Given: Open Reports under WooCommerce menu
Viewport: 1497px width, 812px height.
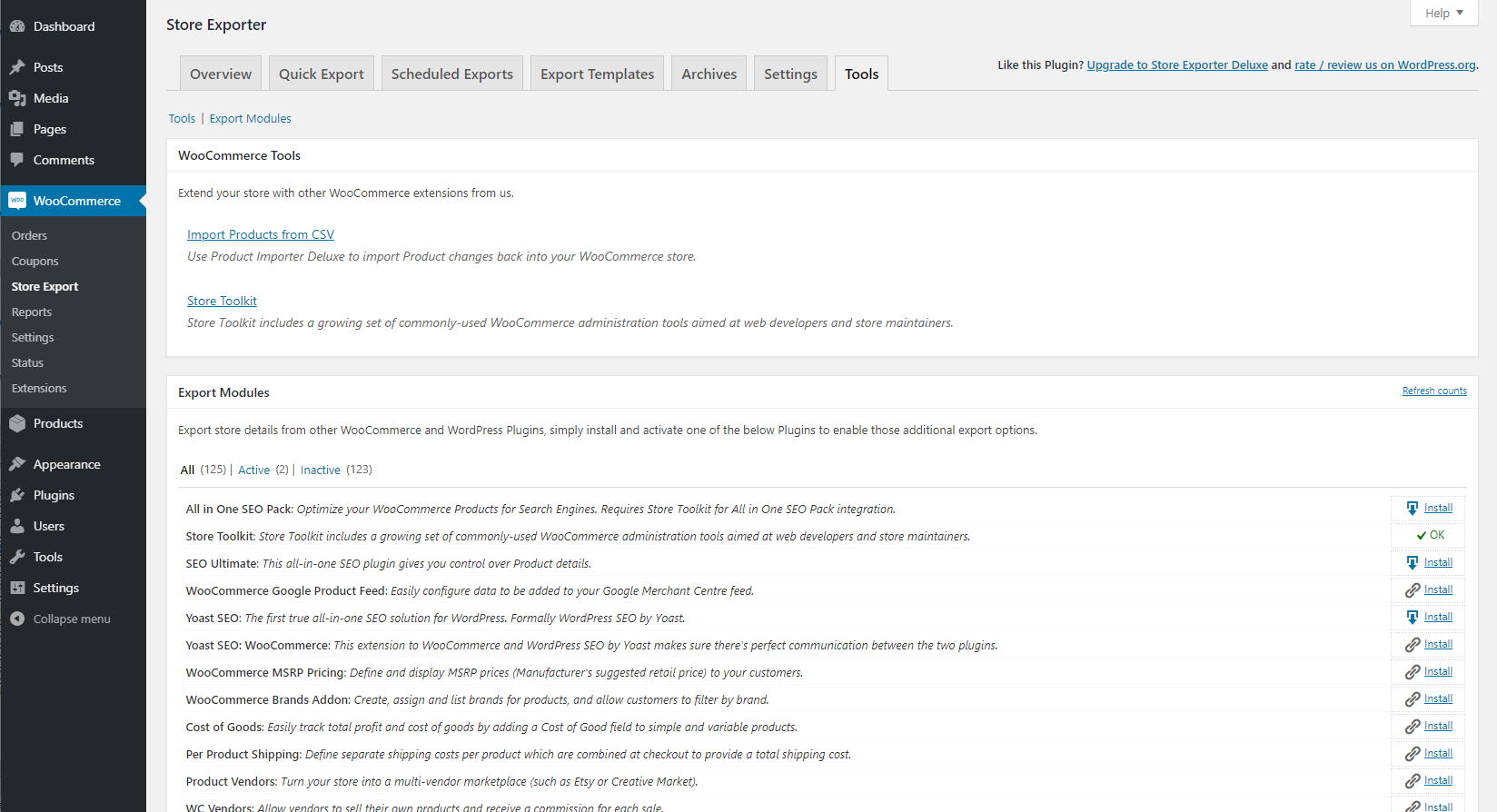Looking at the screenshot, I should [32, 312].
